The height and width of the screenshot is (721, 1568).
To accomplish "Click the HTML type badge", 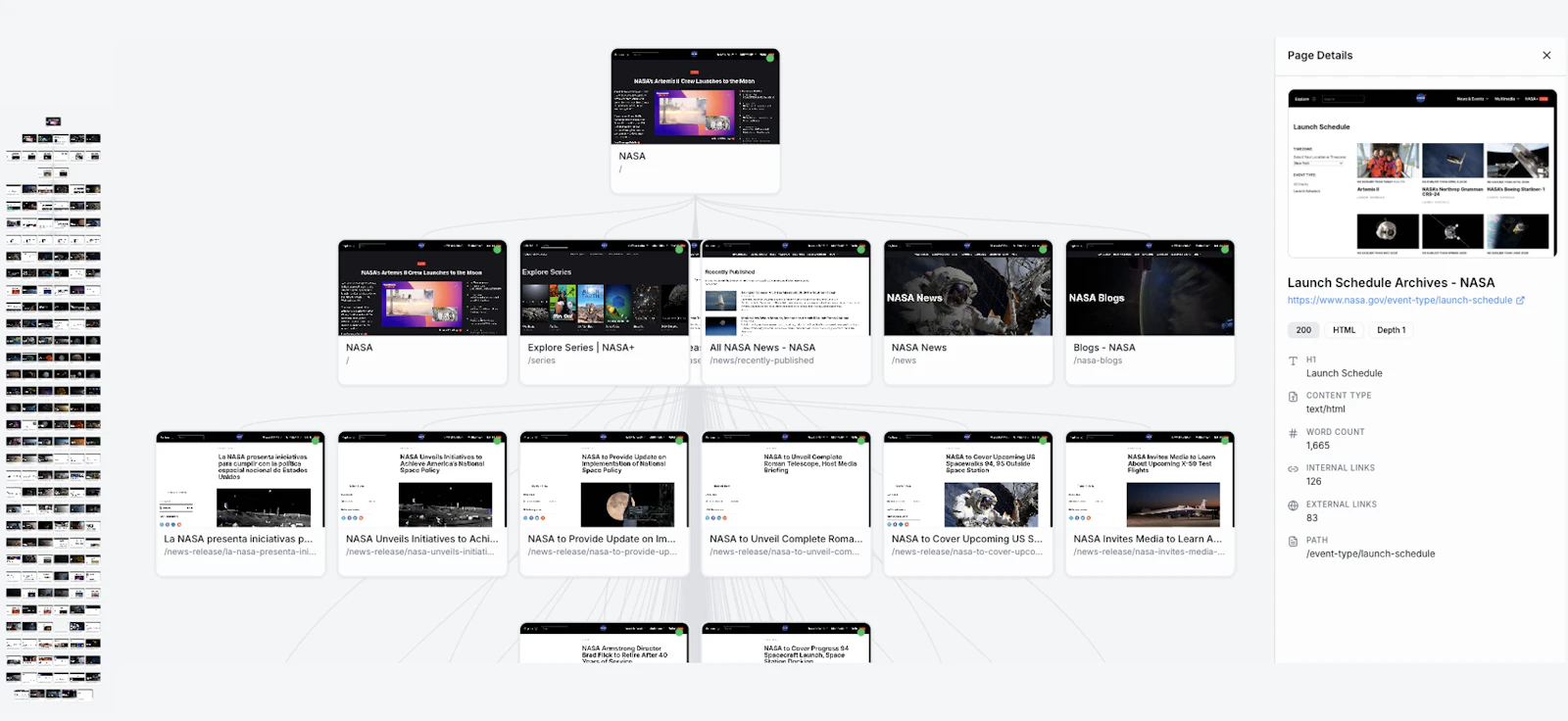I will click(1344, 330).
